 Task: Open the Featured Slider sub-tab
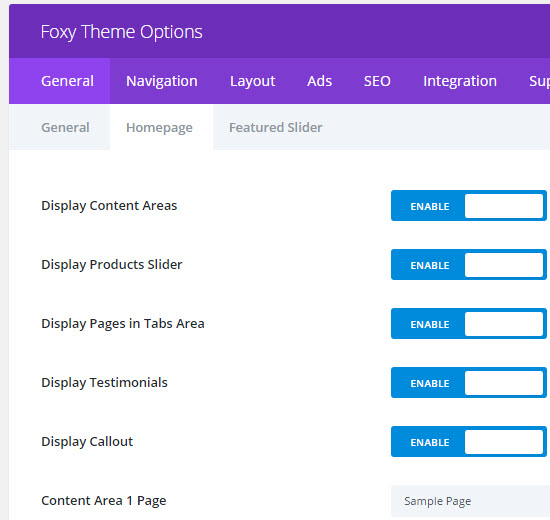tap(276, 127)
